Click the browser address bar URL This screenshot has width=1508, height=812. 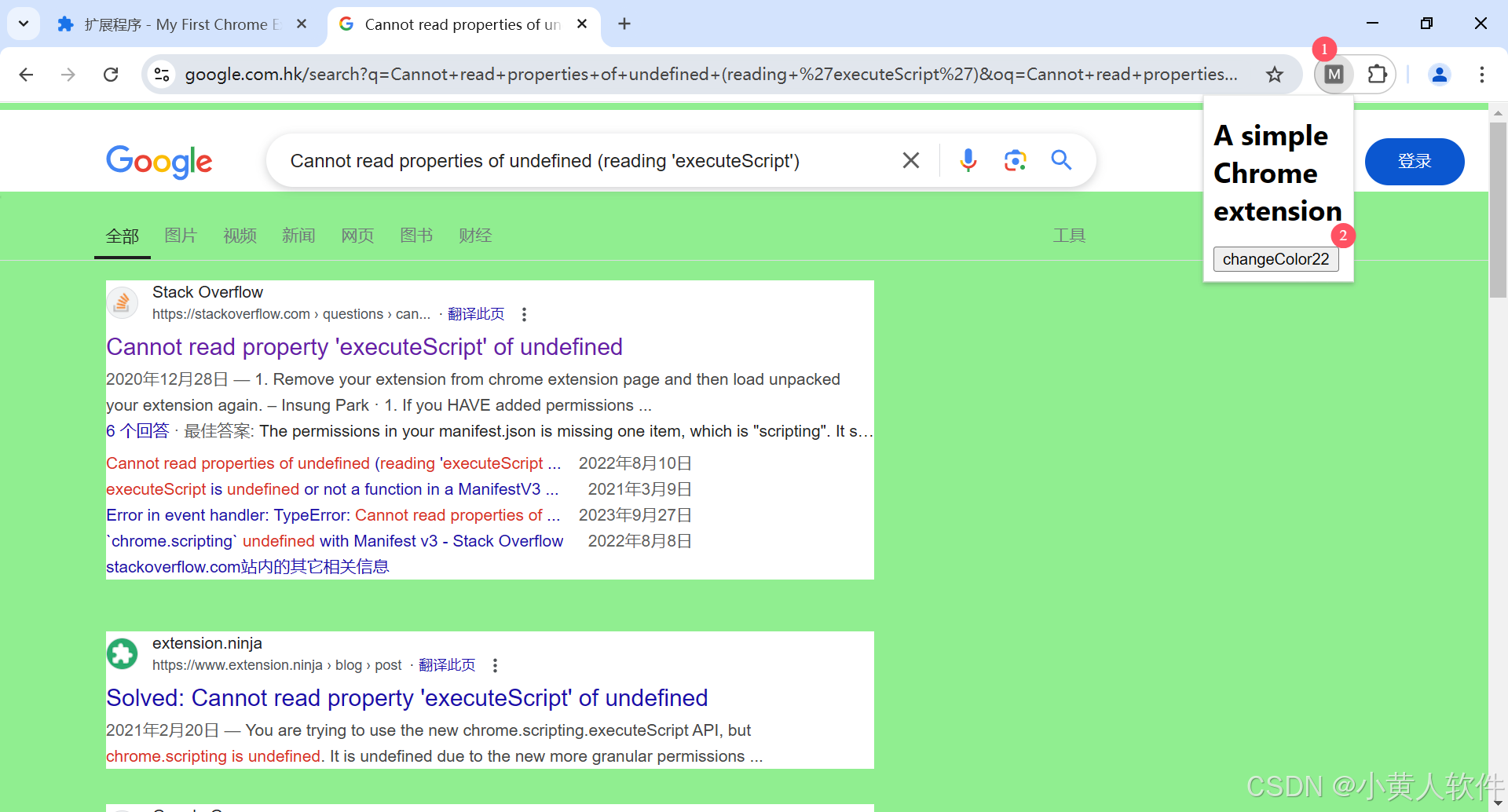pos(711,75)
